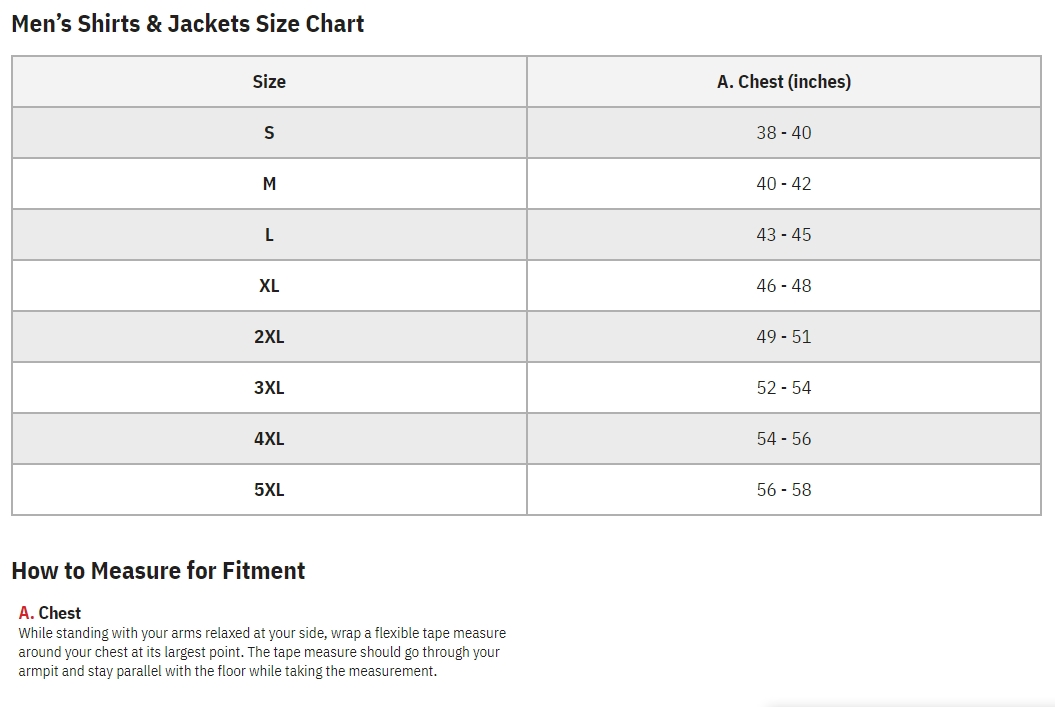The image size is (1055, 707).
Task: Click the How to Measure for Fitment heading
Action: (x=158, y=571)
